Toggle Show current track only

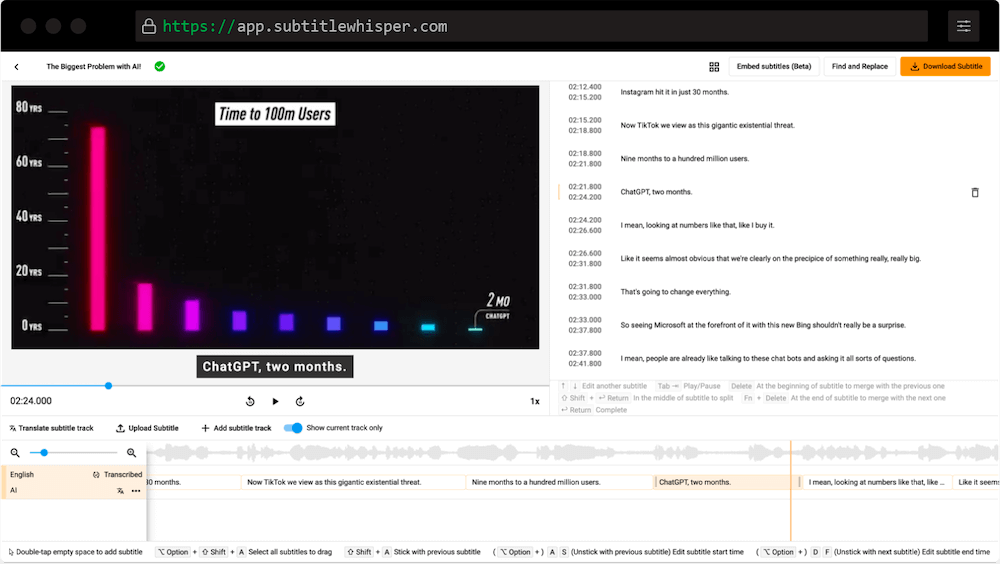tap(293, 427)
